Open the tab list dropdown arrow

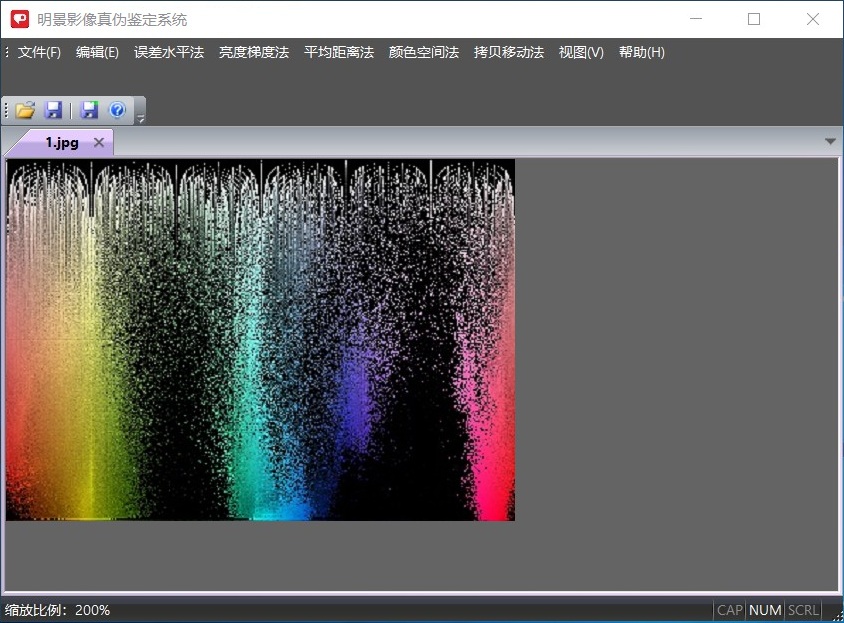pos(830,142)
